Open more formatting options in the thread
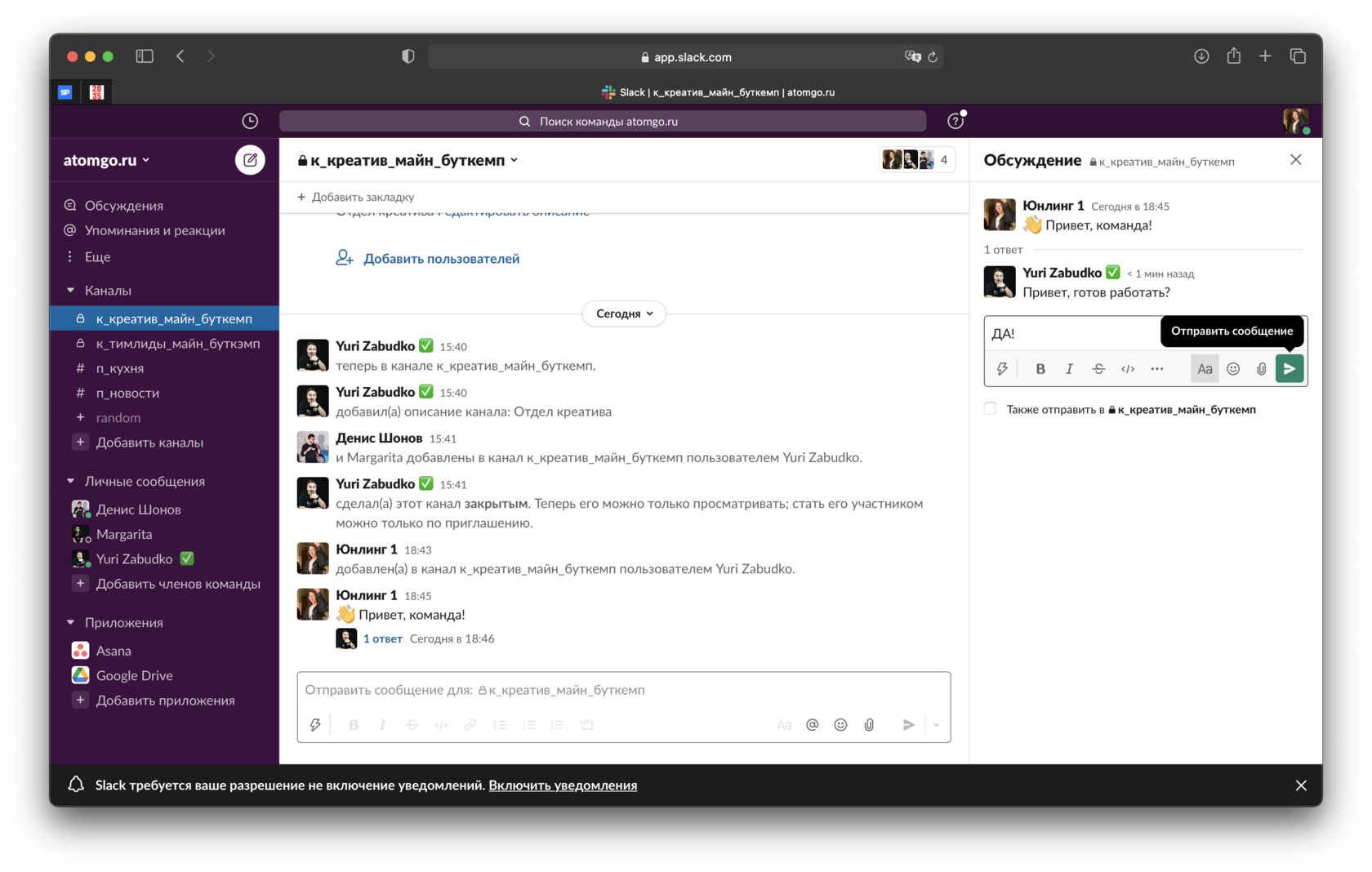The height and width of the screenshot is (872, 1372). pyautogui.click(x=1157, y=369)
